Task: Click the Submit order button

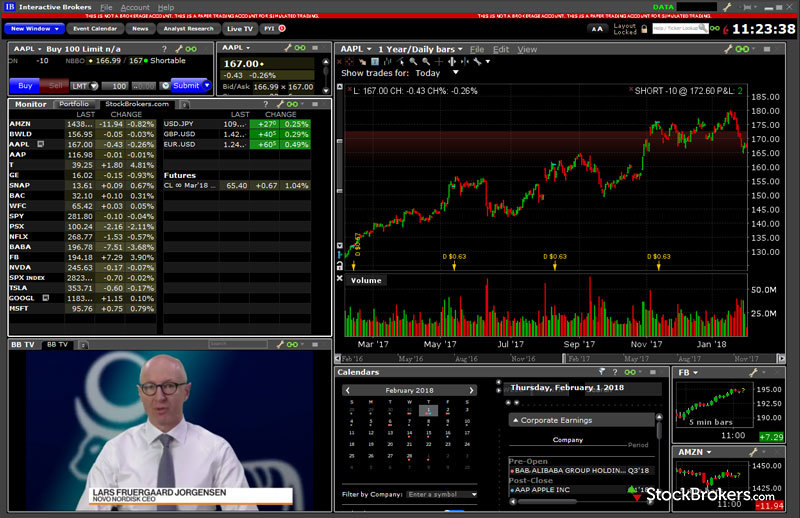Action: 186,85
